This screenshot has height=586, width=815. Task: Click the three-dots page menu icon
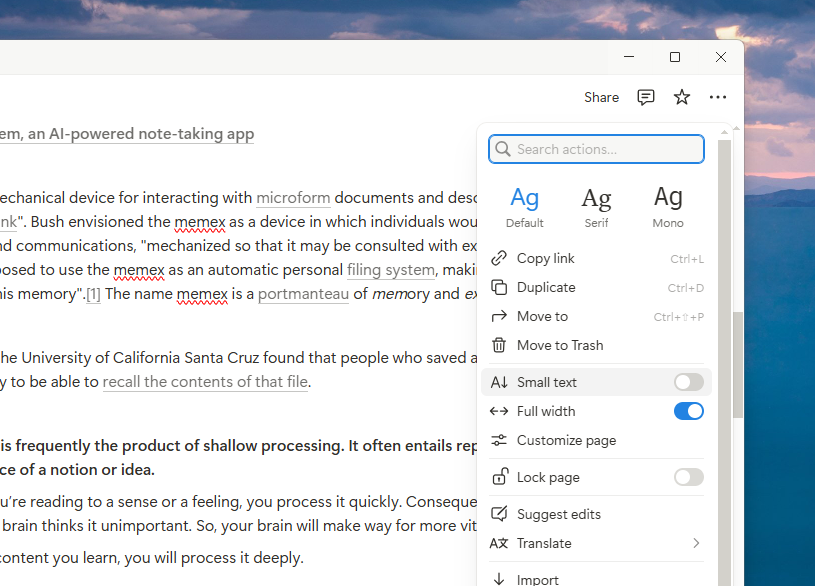[718, 97]
